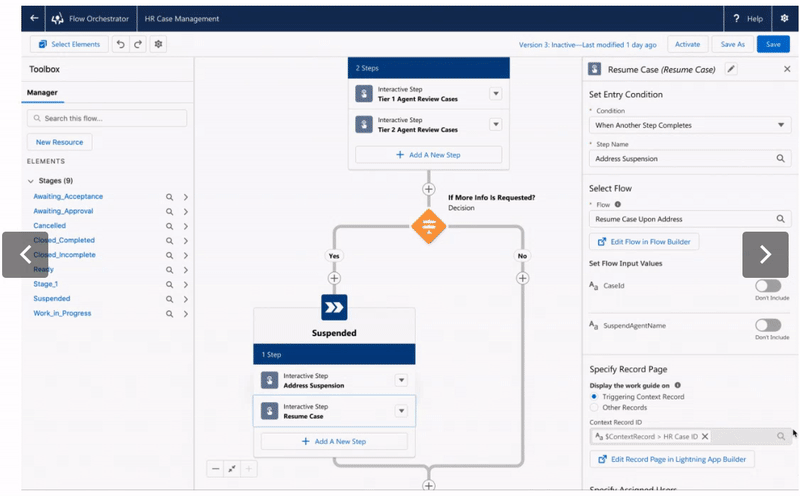Open the header settings gear
Image resolution: width=800 pixels, height=496 pixels.
[x=784, y=18]
